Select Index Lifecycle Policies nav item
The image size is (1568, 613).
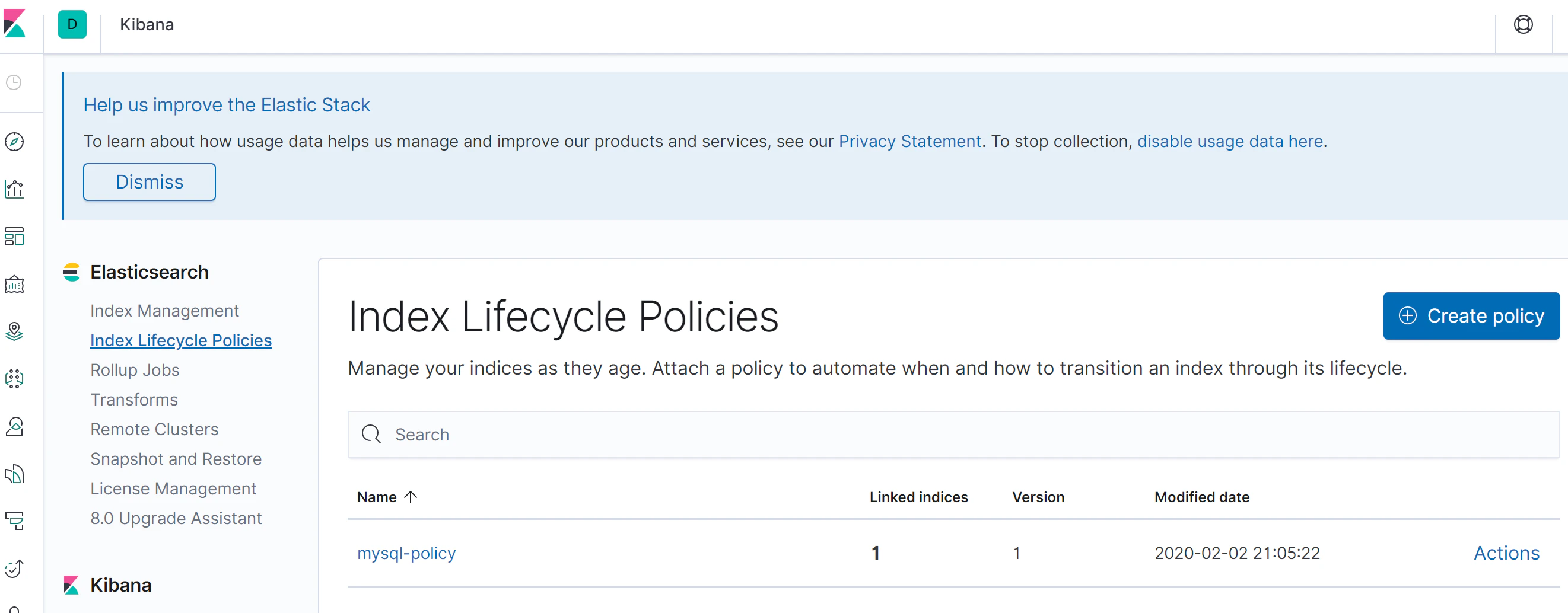tap(181, 340)
